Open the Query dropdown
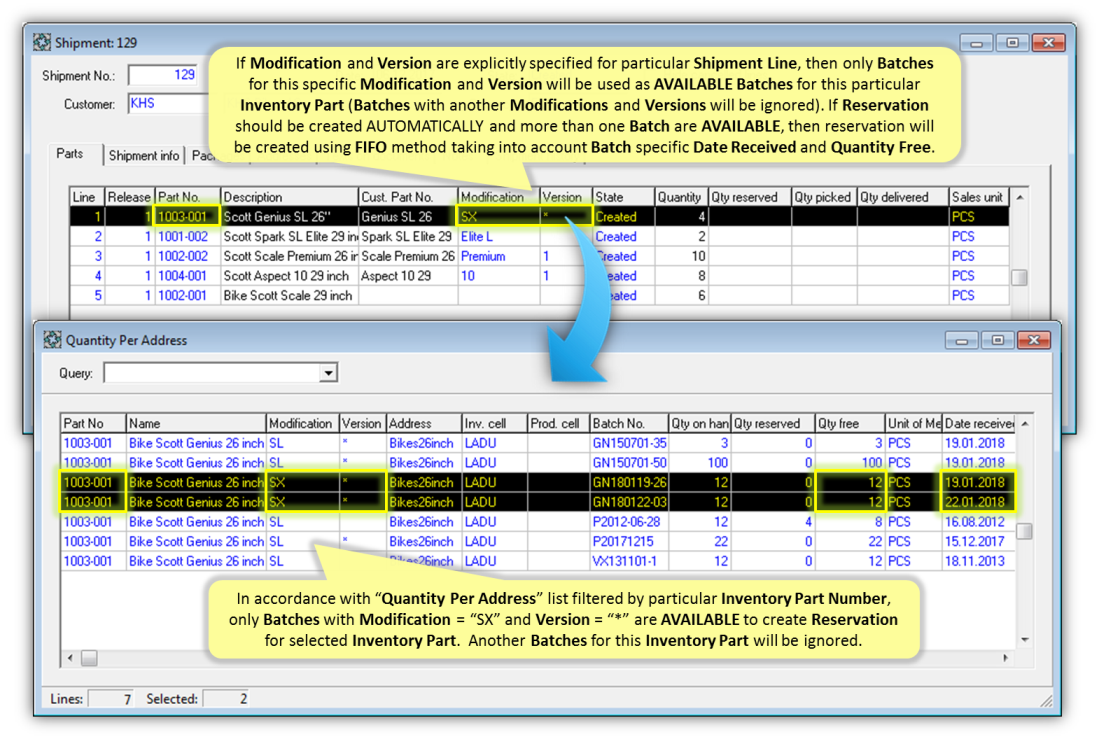 (328, 373)
